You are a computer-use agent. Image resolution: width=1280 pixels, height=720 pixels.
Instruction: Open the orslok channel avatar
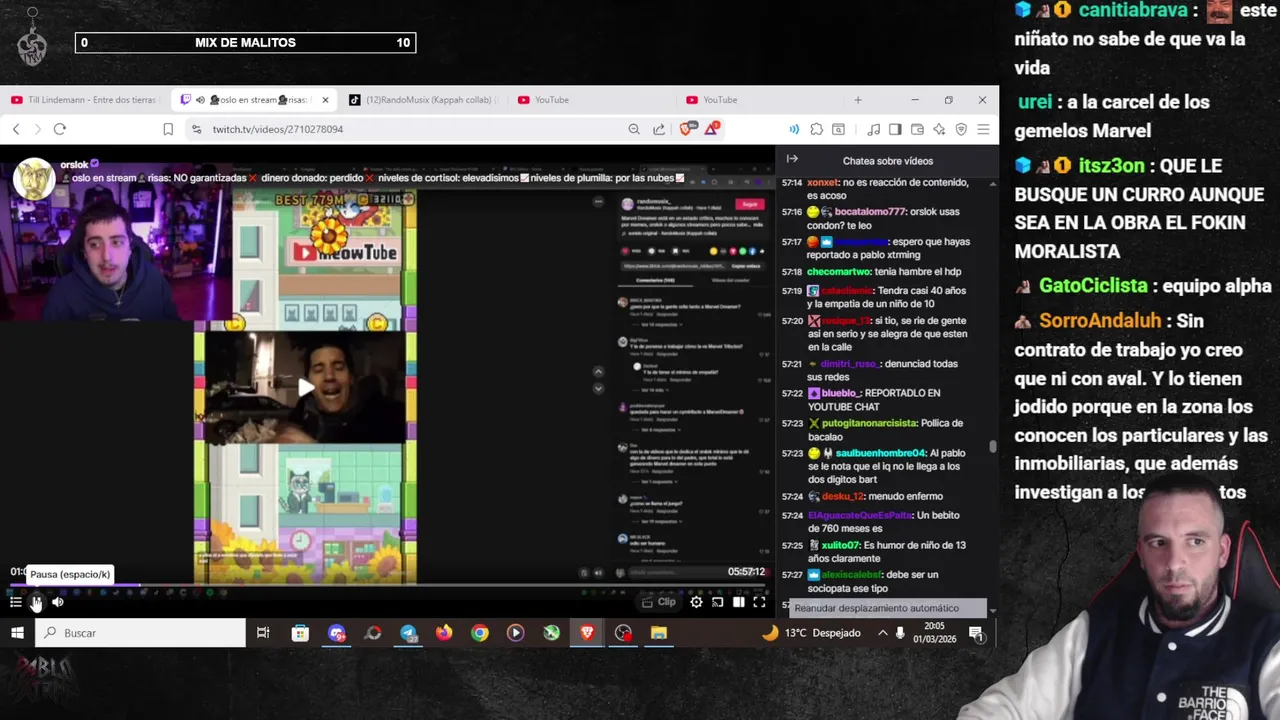pos(33,179)
